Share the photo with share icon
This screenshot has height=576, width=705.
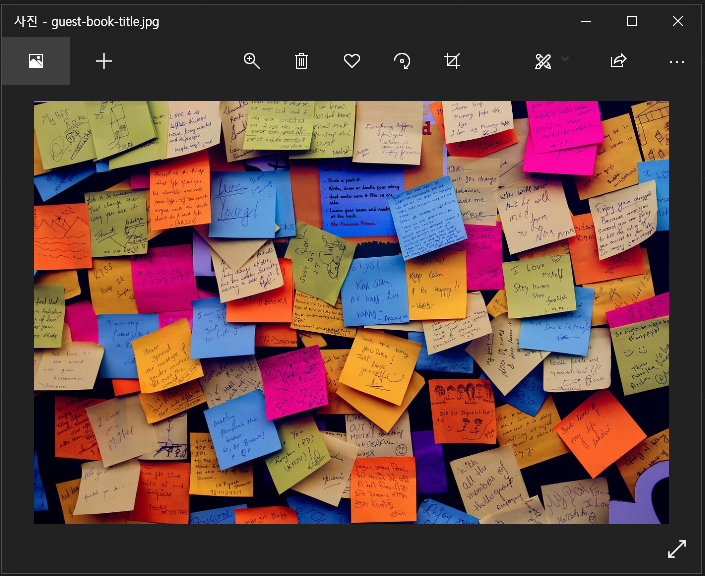[x=618, y=60]
